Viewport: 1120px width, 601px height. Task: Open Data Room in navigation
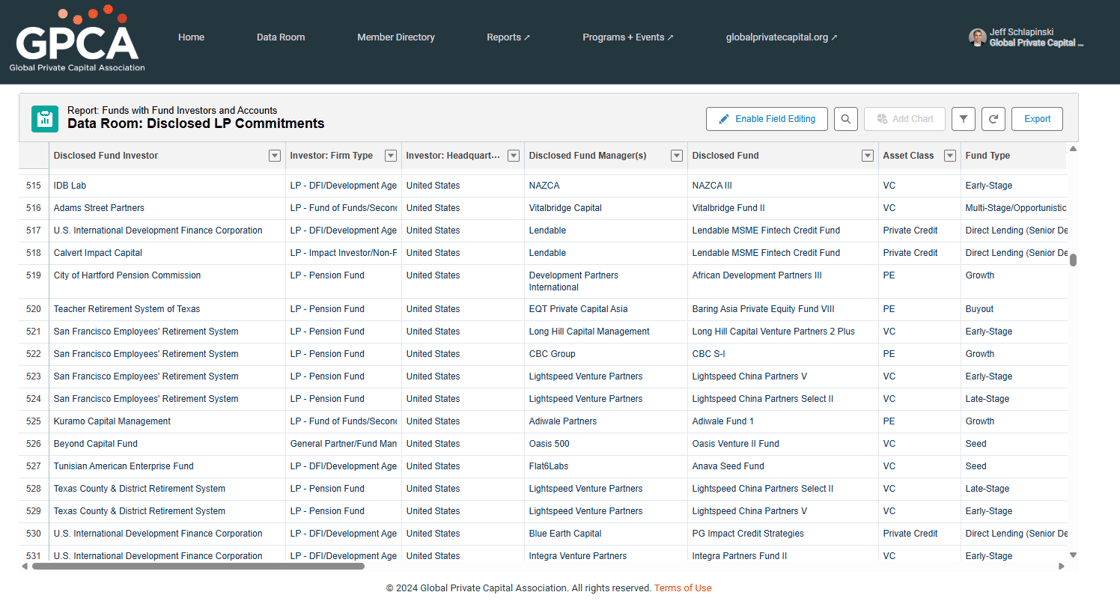pyautogui.click(x=281, y=37)
